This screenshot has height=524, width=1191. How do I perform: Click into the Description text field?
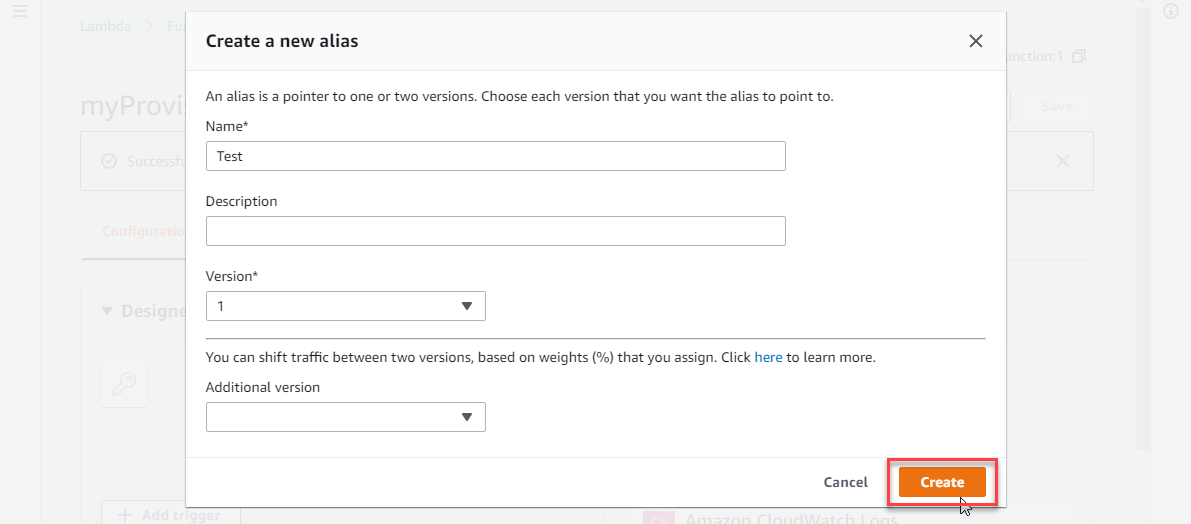tap(495, 231)
